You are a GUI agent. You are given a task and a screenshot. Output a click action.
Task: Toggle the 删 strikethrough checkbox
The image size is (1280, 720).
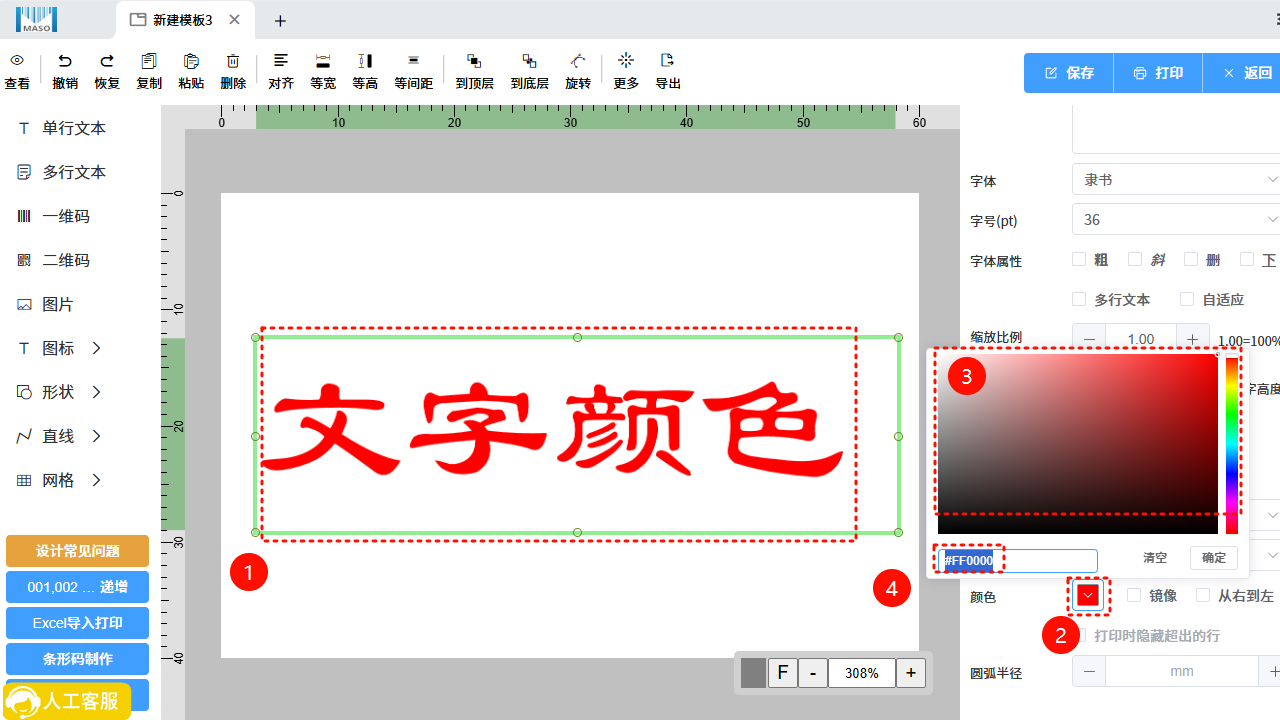point(1191,259)
